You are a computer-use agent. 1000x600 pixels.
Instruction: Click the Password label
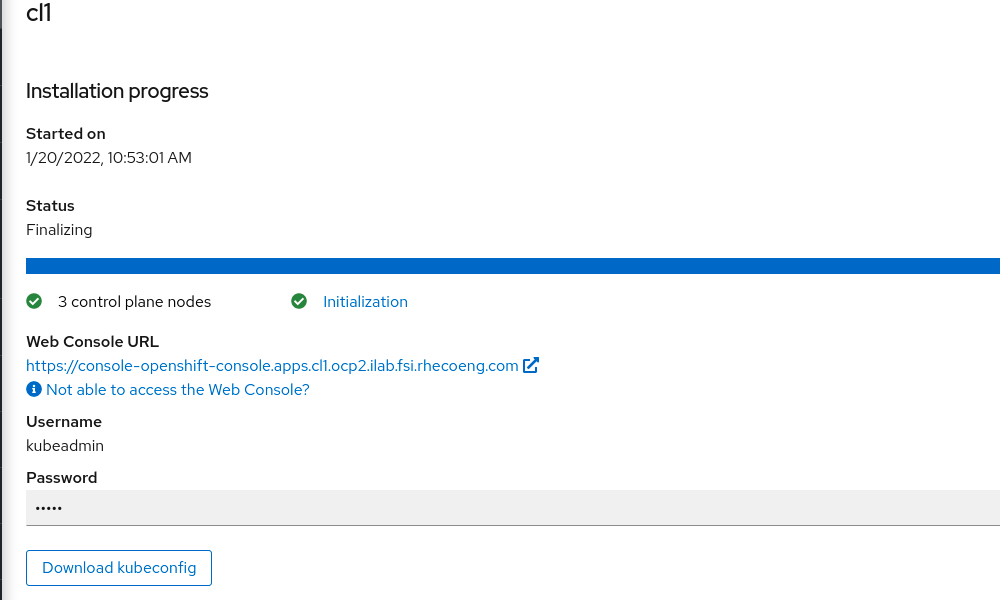62,478
